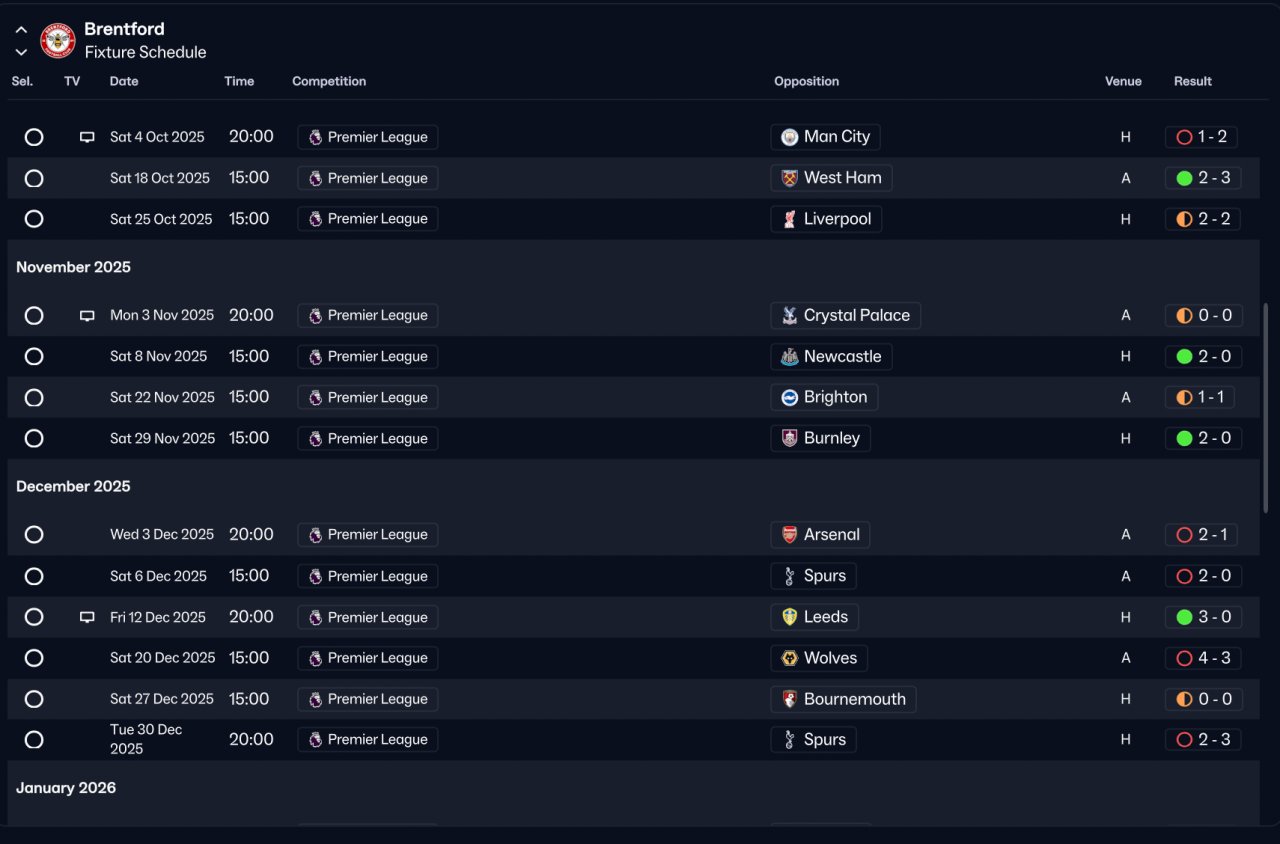Click the Premier League logo in the Arsenal row
Screen dimensions: 1280x844
[x=315, y=535]
